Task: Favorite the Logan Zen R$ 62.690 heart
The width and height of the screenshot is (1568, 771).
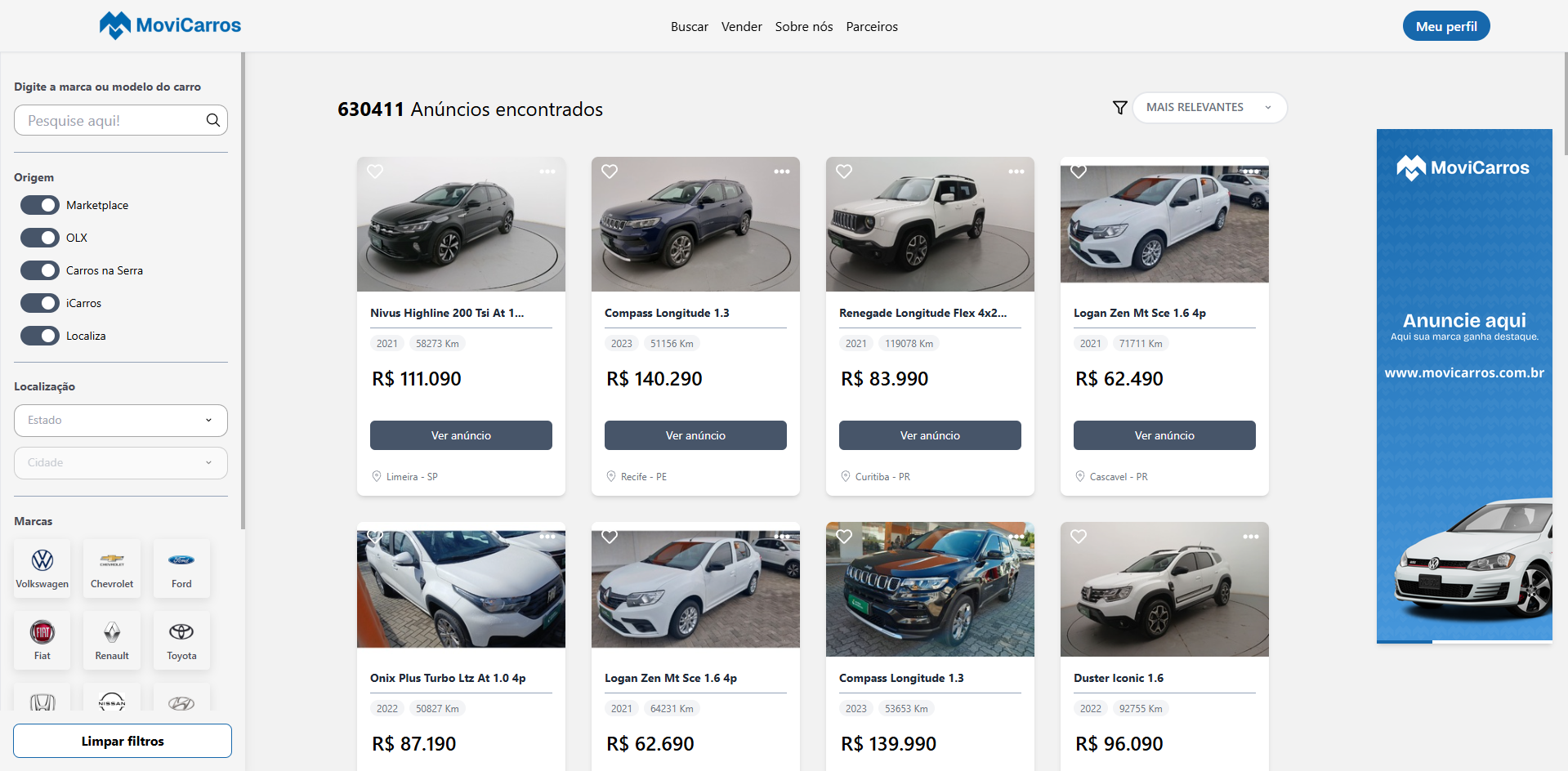Action: 610,537
